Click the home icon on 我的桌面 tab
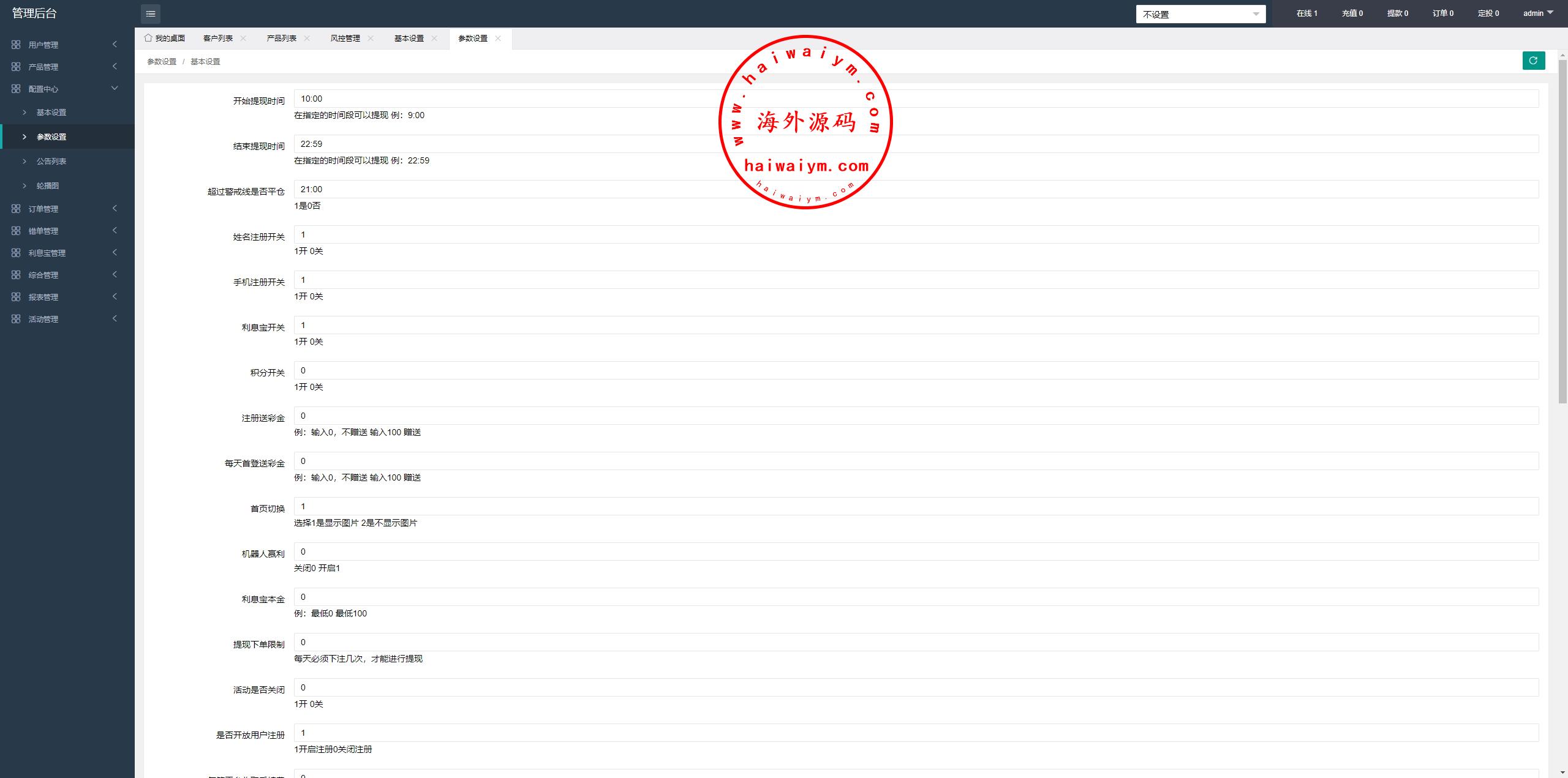Screen dimensions: 1568x778 click(x=148, y=38)
